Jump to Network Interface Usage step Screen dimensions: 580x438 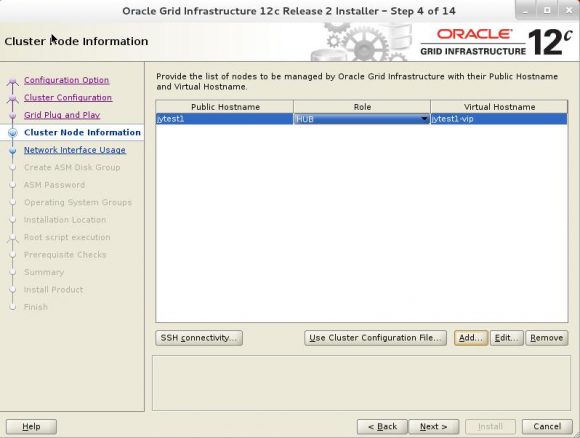coord(75,150)
